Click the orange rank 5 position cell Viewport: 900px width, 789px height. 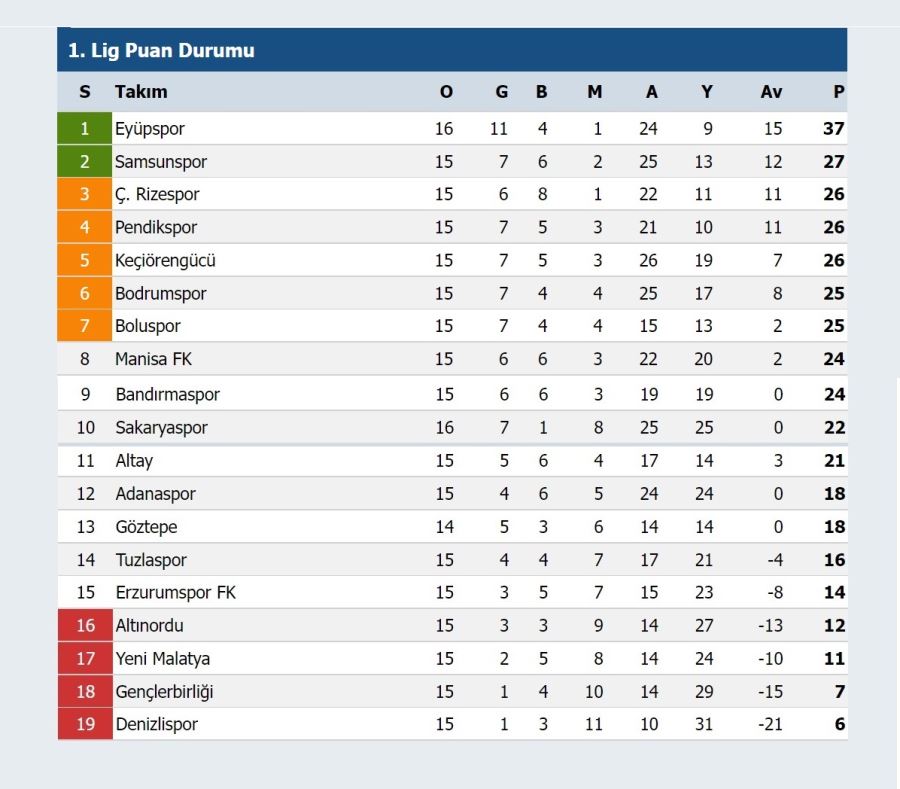[84, 261]
